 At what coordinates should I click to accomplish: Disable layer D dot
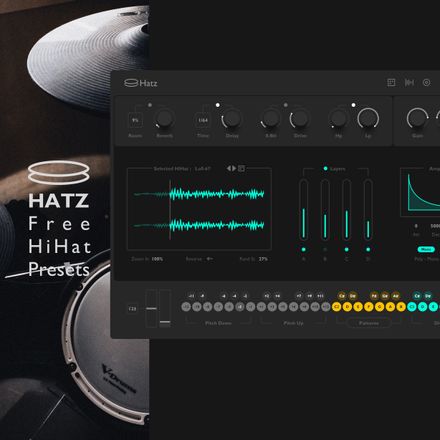(x=368, y=249)
